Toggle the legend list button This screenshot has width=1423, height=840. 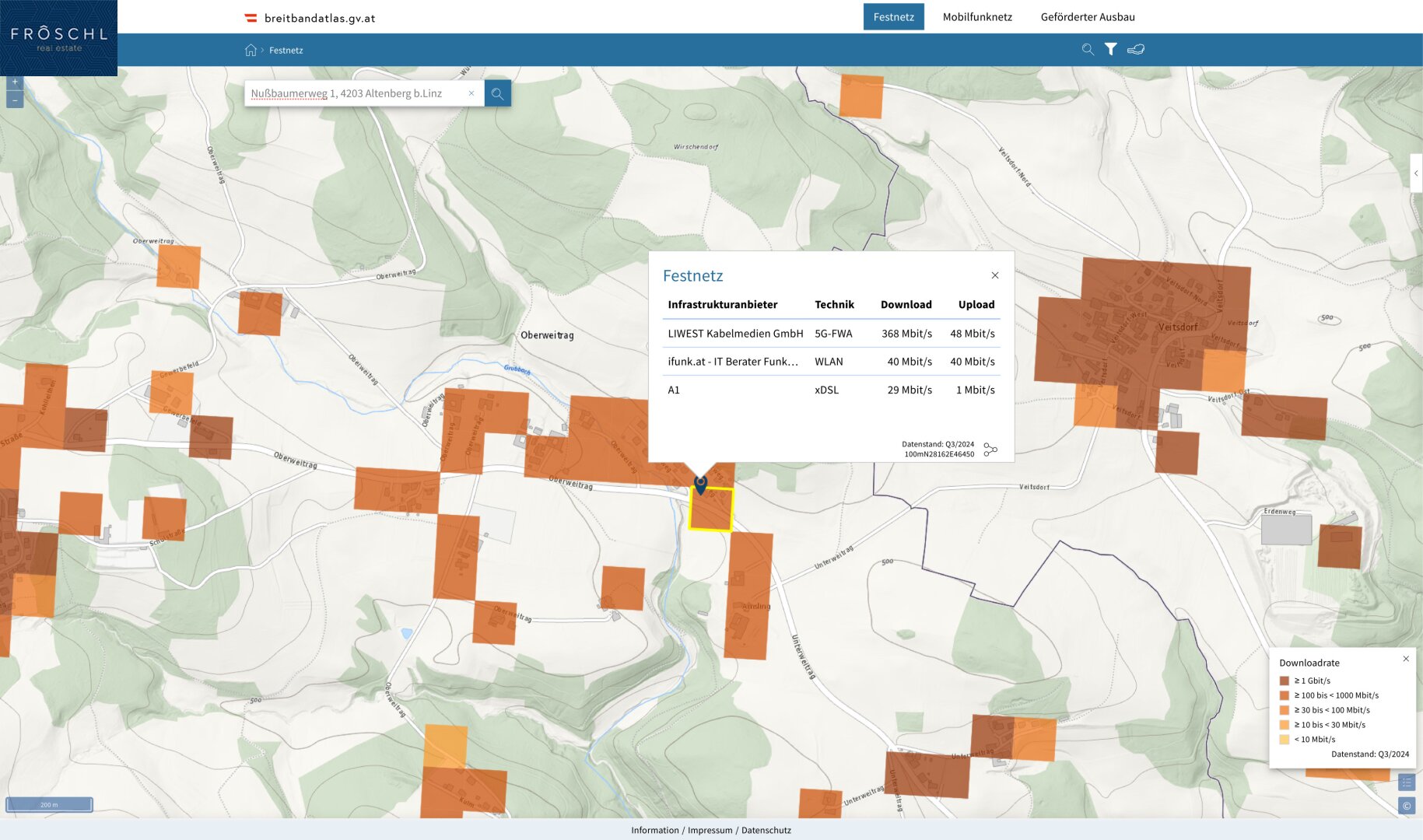(1406, 782)
